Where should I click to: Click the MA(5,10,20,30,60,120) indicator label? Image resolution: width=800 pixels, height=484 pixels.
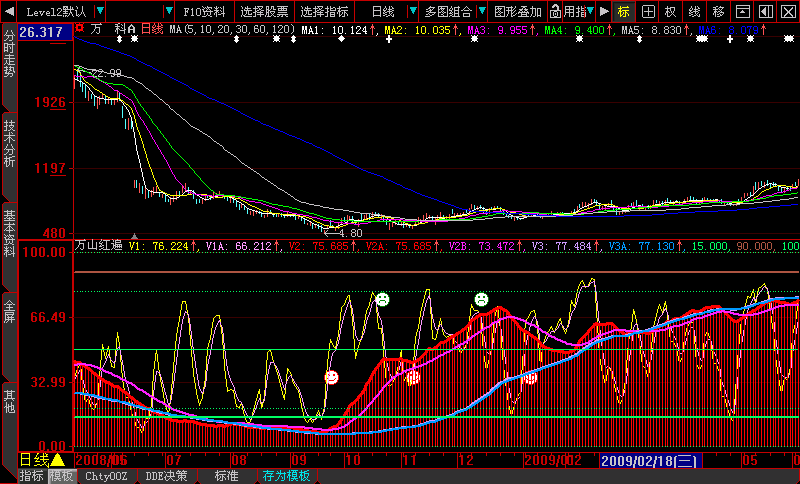click(x=233, y=30)
